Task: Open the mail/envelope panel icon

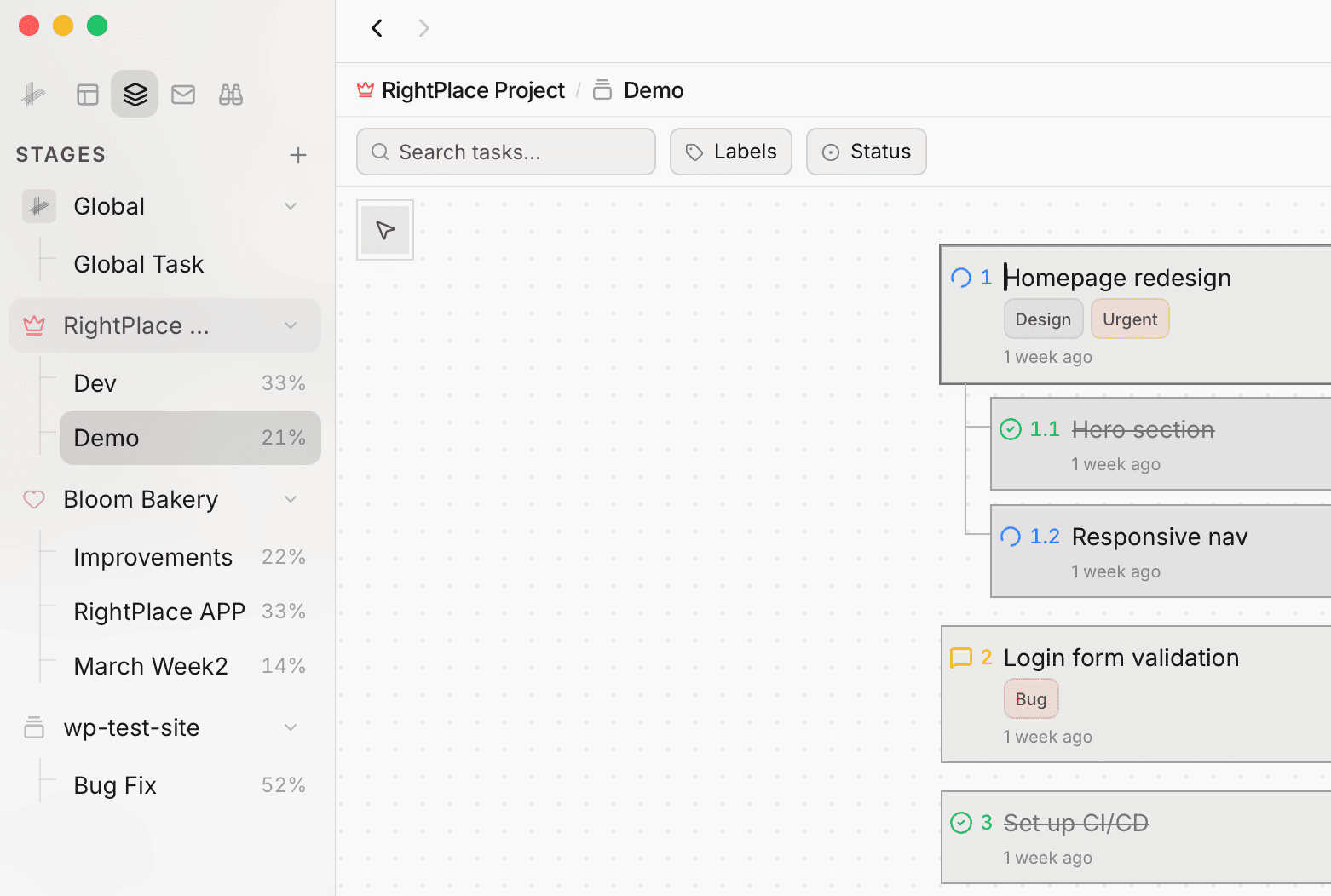Action: pos(182,94)
